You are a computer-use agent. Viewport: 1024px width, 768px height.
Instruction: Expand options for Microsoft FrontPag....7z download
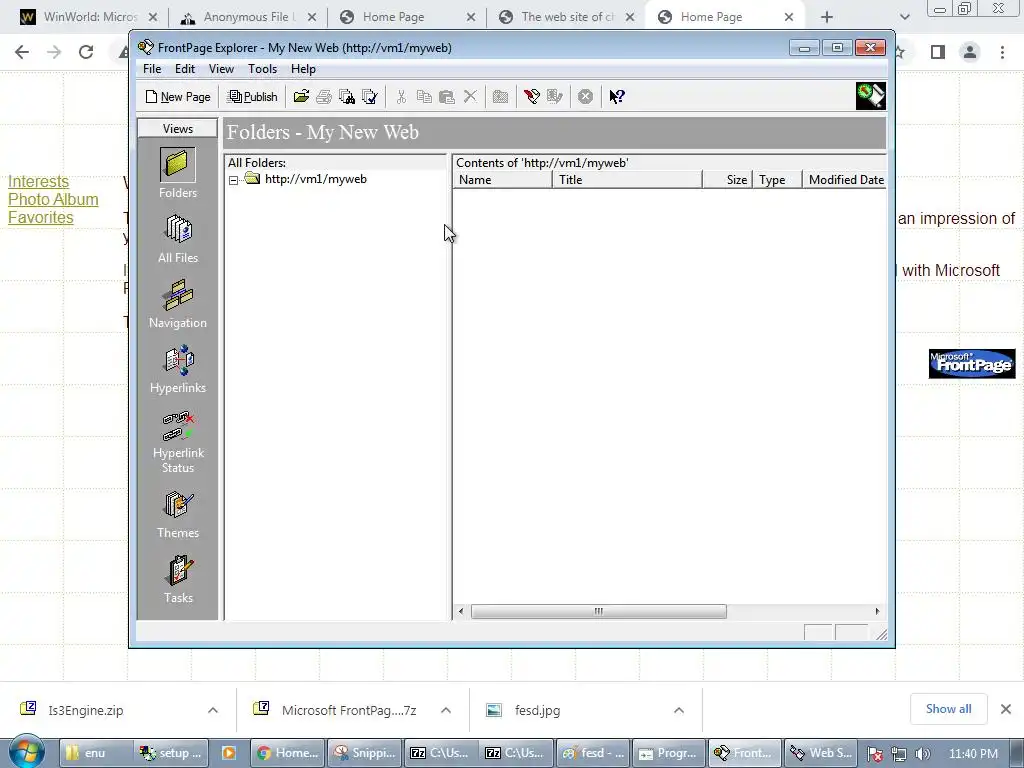446,711
